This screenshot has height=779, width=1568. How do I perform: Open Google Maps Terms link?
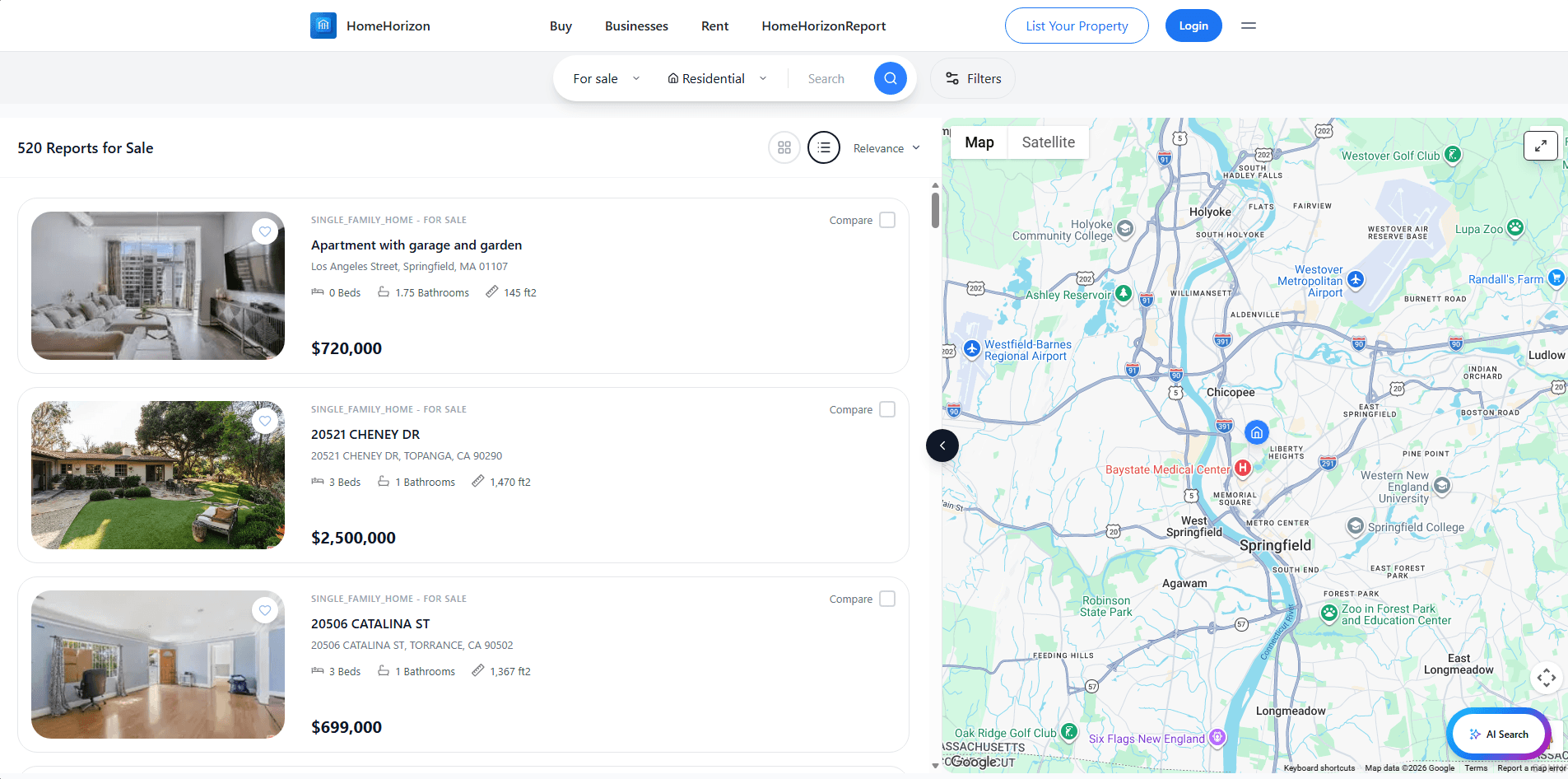point(1476,768)
